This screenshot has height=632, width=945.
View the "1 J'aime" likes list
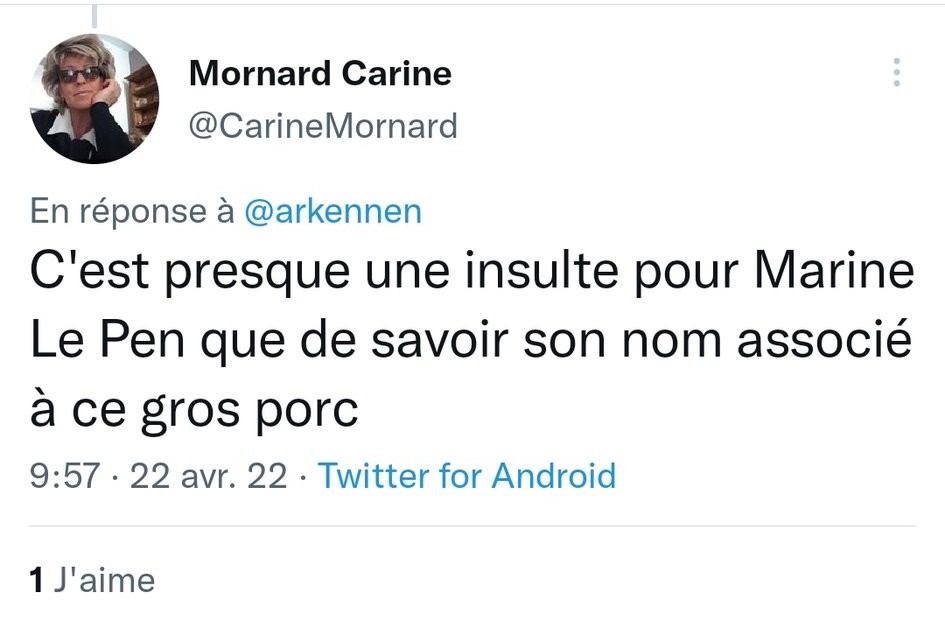(x=93, y=580)
